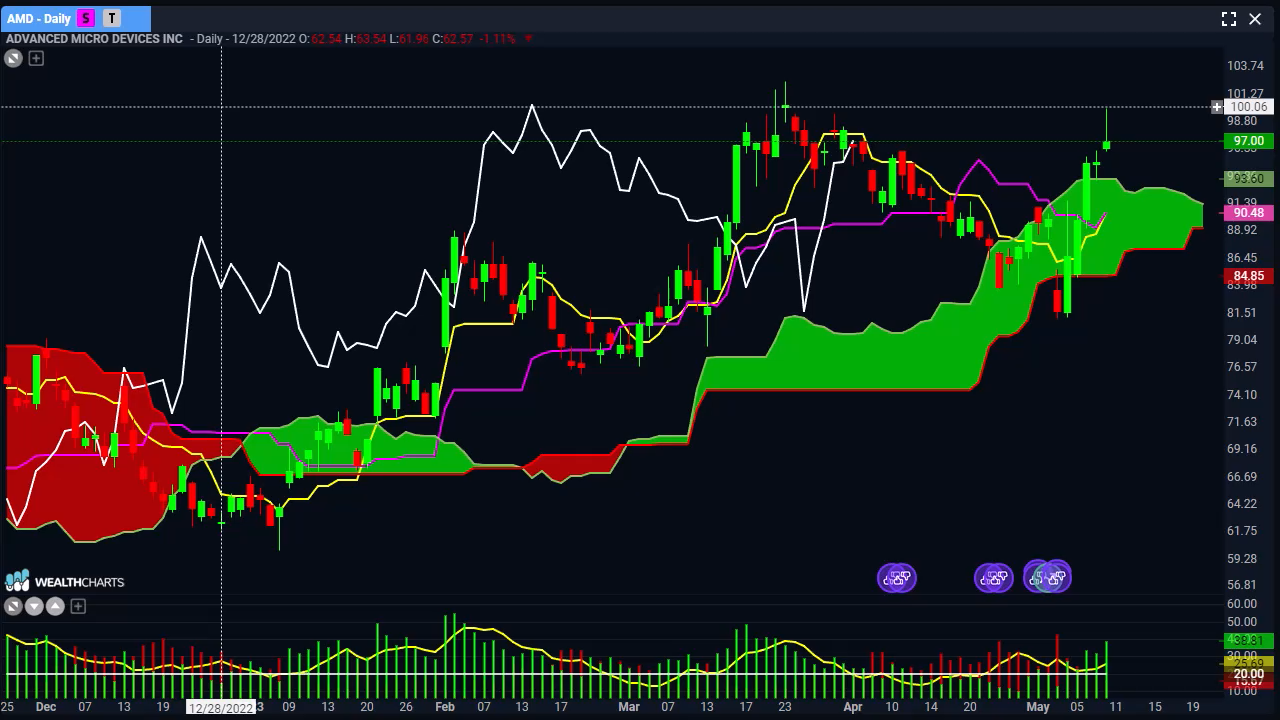Click the gray T badge on AMD tab

112,18
